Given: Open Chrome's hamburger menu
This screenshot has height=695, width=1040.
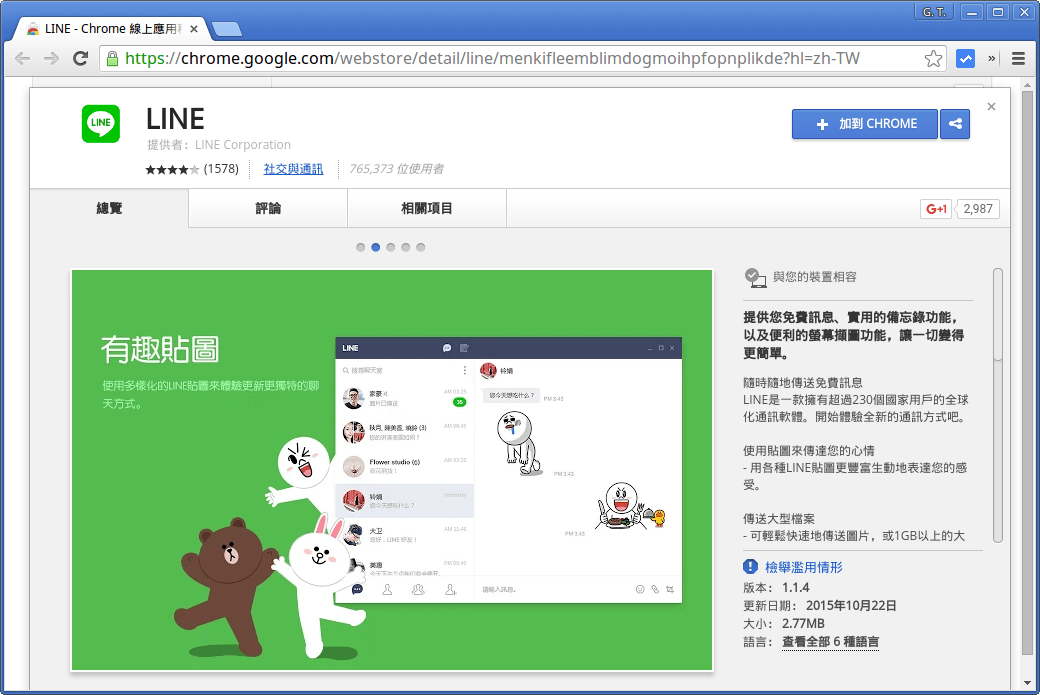Looking at the screenshot, I should (x=1020, y=58).
